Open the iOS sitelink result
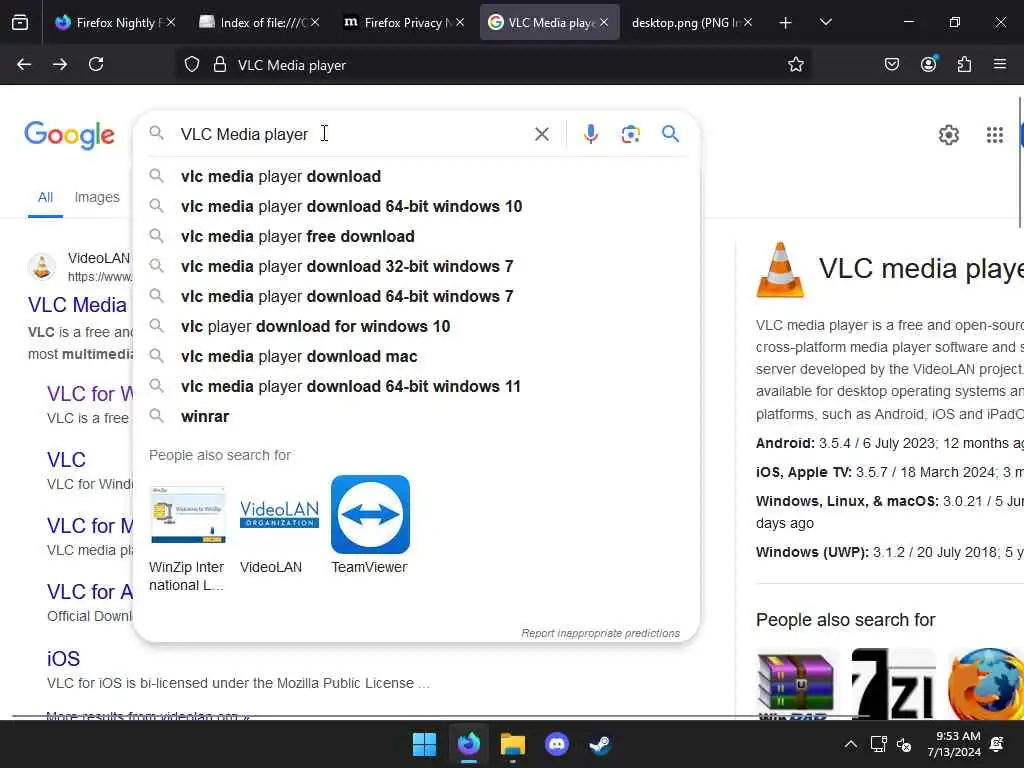 coord(63,658)
